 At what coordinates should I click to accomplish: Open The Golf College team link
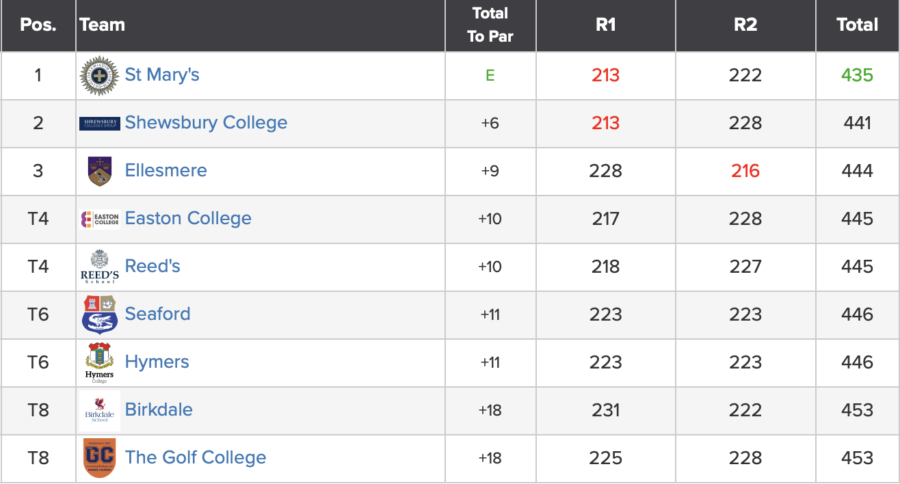(x=195, y=458)
